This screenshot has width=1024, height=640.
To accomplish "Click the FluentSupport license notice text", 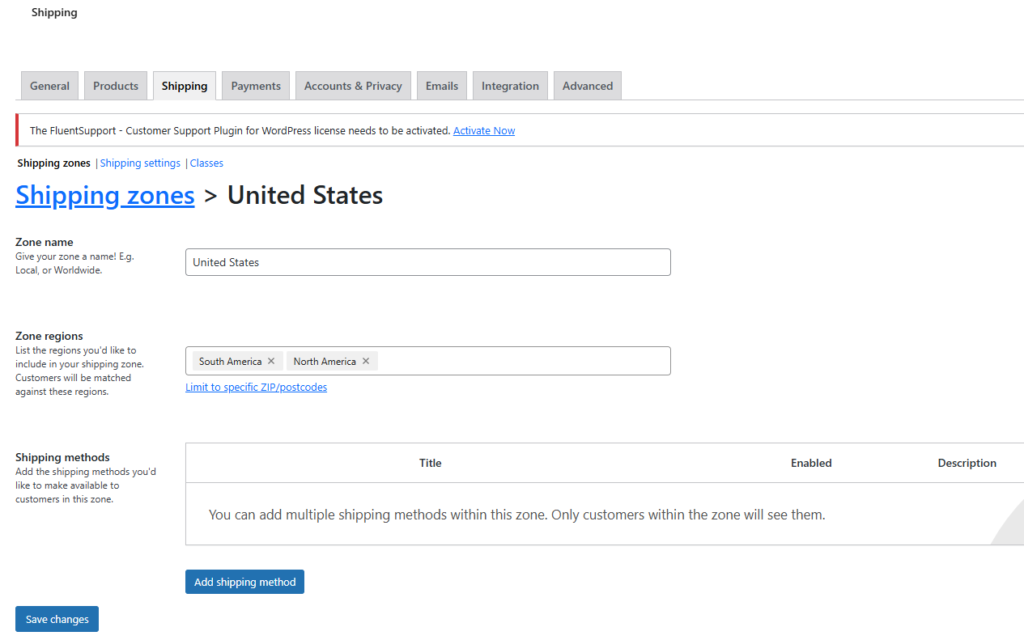I will click(240, 131).
